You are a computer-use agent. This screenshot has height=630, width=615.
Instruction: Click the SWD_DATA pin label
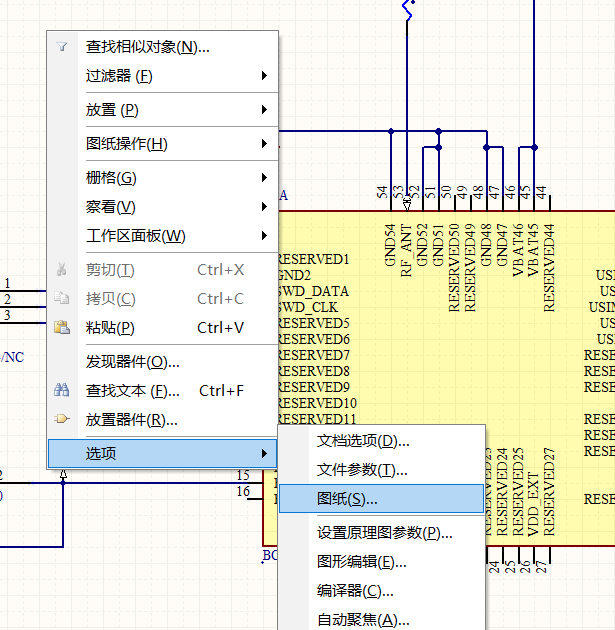click(313, 291)
